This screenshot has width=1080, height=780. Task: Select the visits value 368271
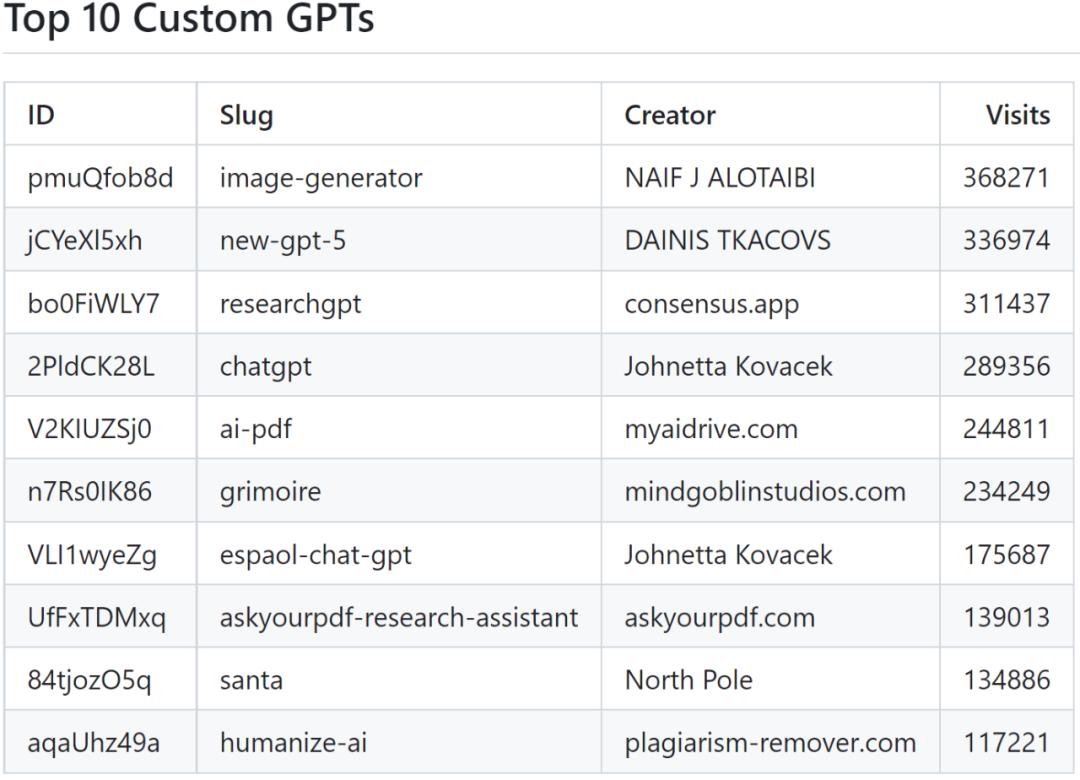[1006, 178]
